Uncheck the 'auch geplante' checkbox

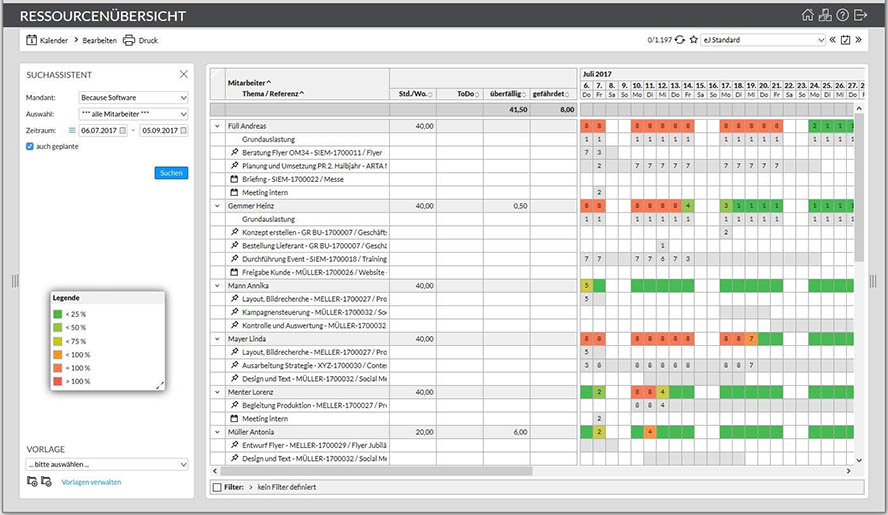pyautogui.click(x=30, y=146)
